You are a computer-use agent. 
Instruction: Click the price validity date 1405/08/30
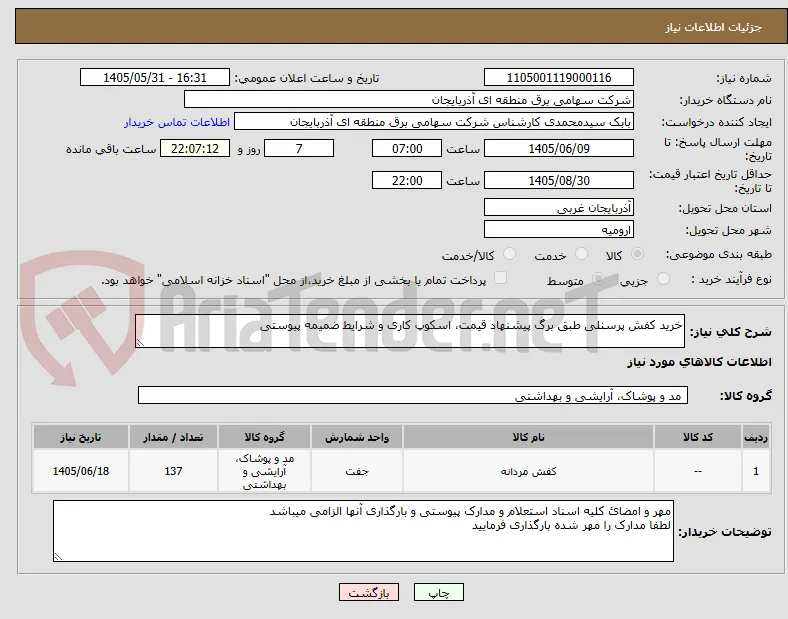click(x=559, y=180)
